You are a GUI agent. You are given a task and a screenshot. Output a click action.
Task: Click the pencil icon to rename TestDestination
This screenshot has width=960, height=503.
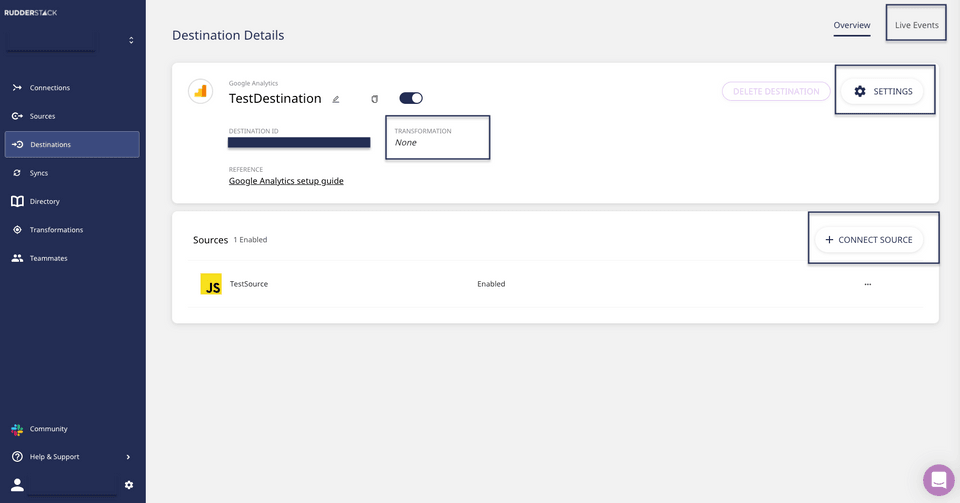[336, 99]
